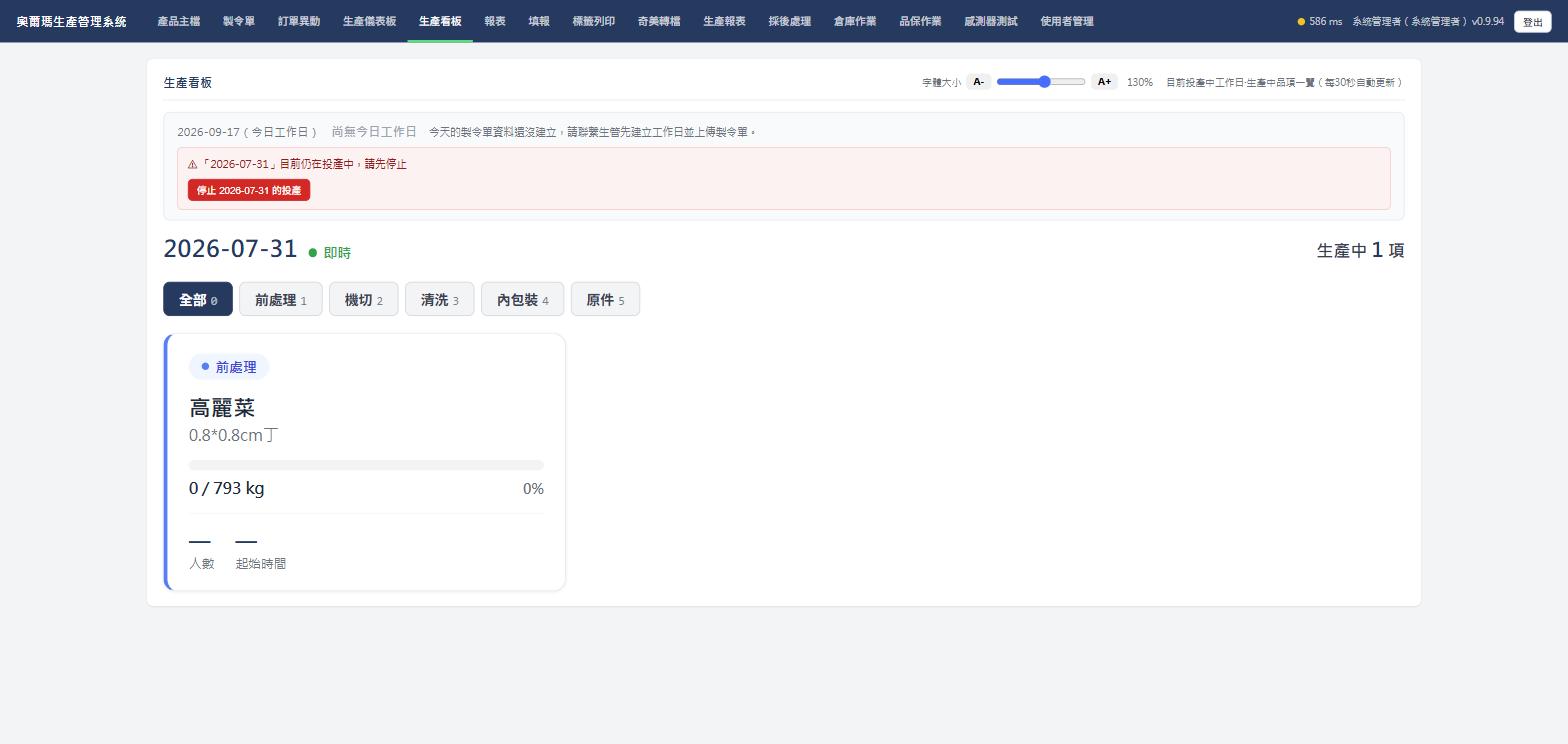Go to 標籤列印 page

tap(594, 21)
